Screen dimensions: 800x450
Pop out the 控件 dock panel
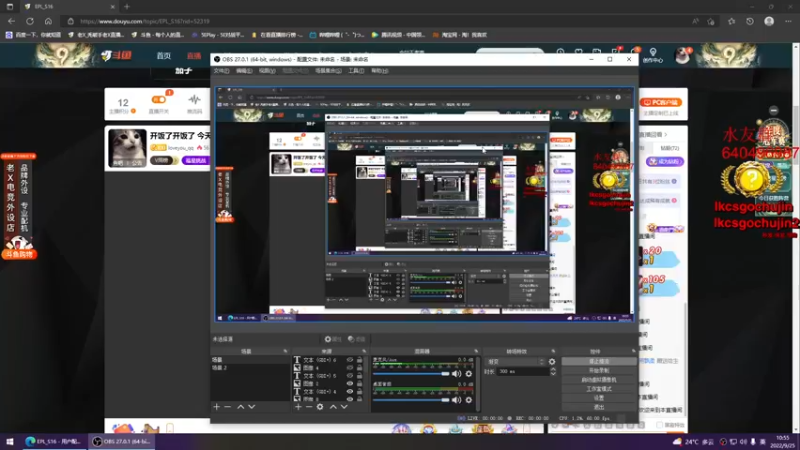pos(633,351)
